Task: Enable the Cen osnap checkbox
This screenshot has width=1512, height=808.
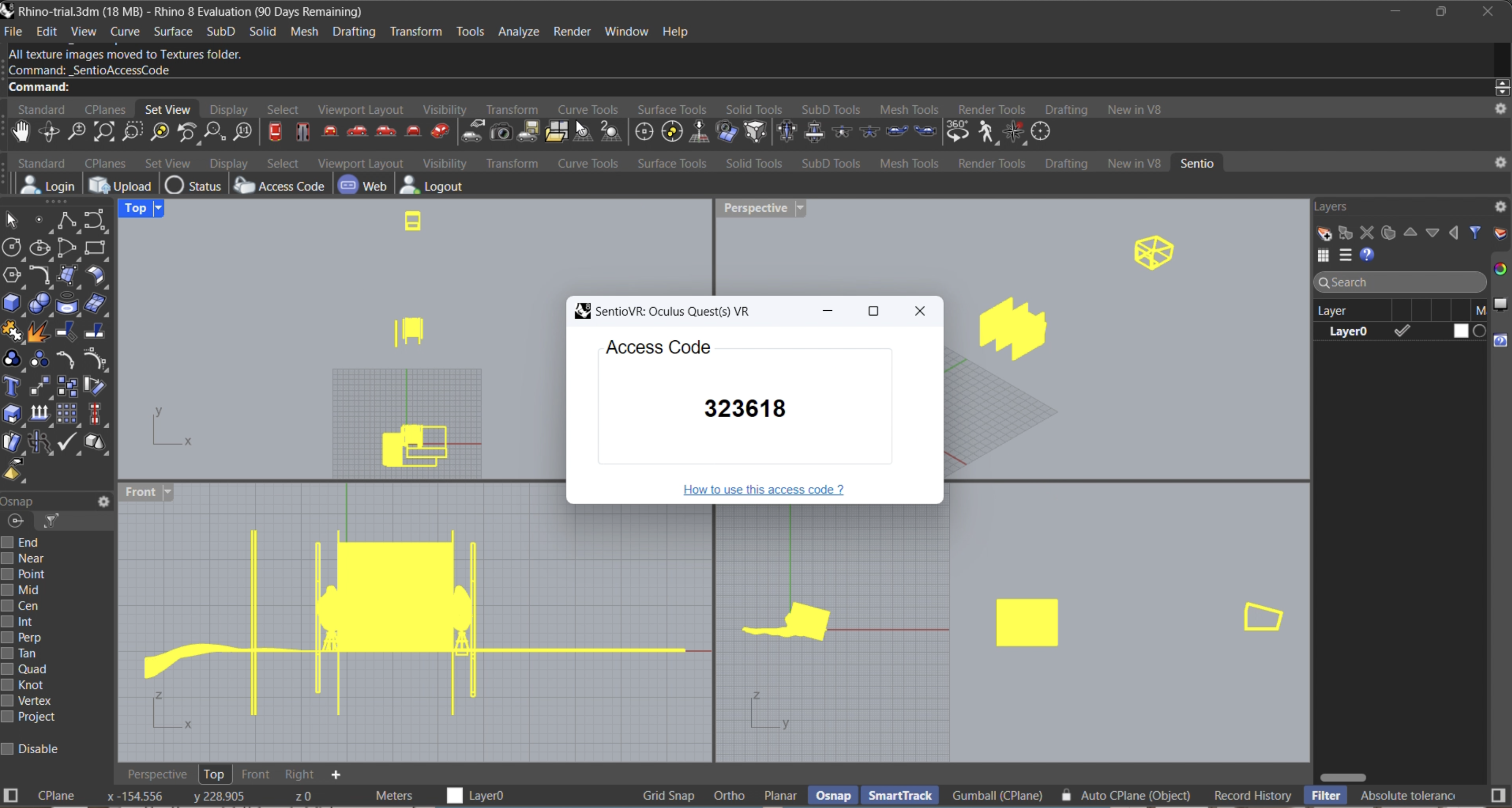Action: click(7, 606)
